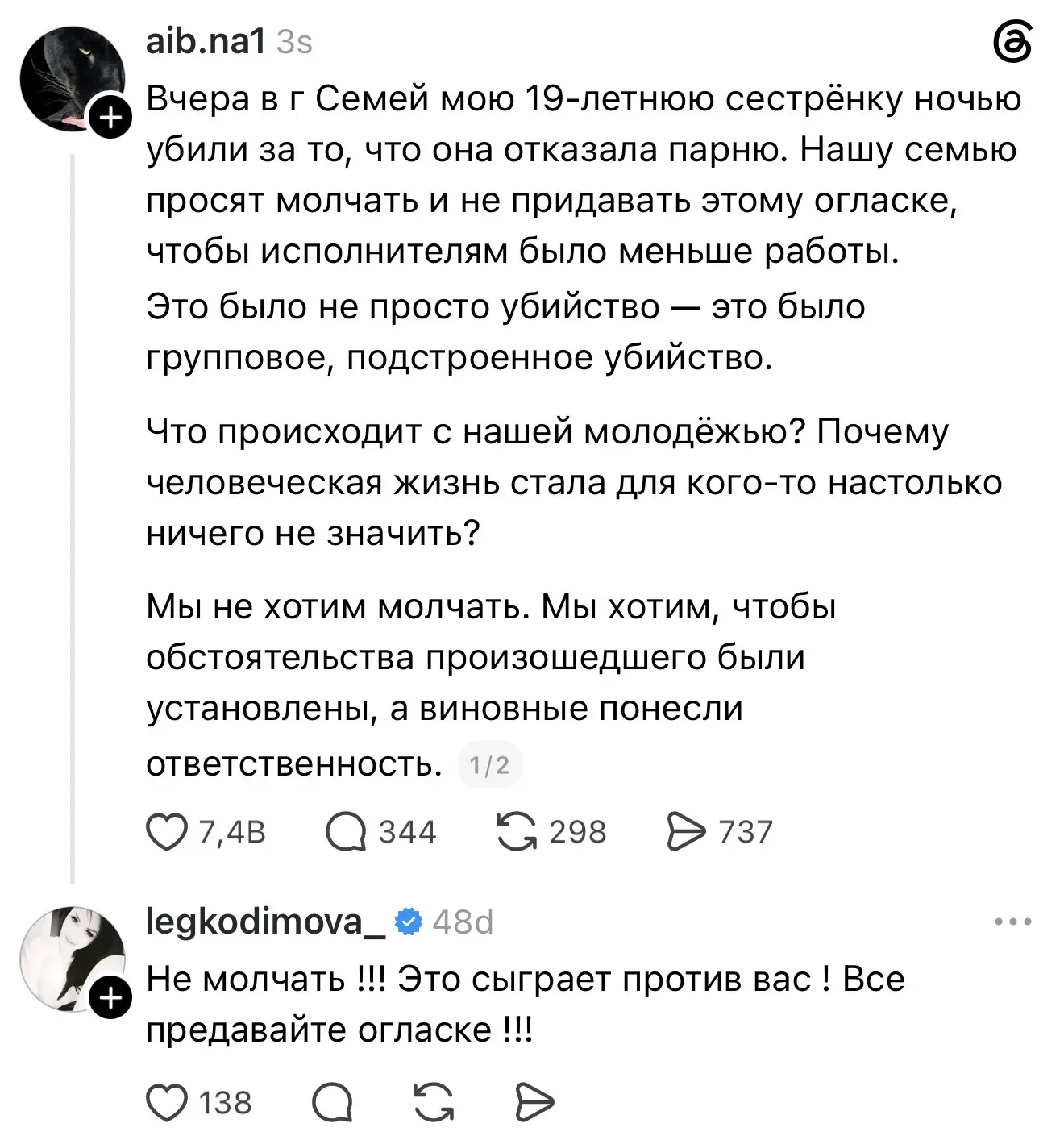Screen dimensions: 1064x1140
Task: Tap the verified badge next to legkodimova_
Action: (x=409, y=922)
